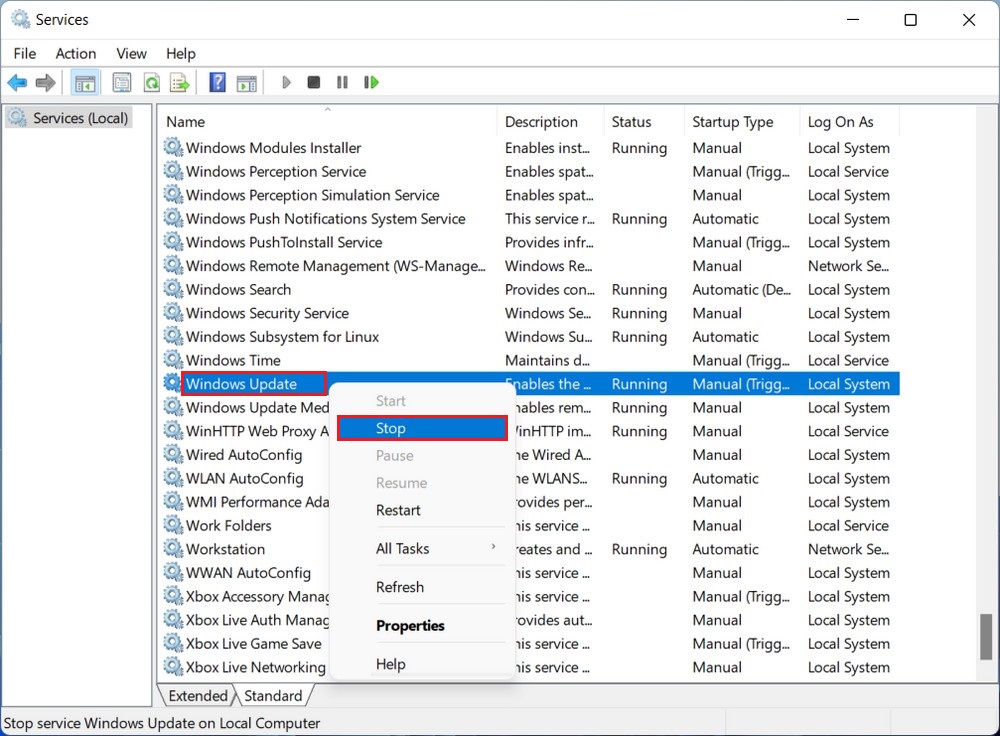
Task: Sort by the Status column header
Action: point(643,121)
